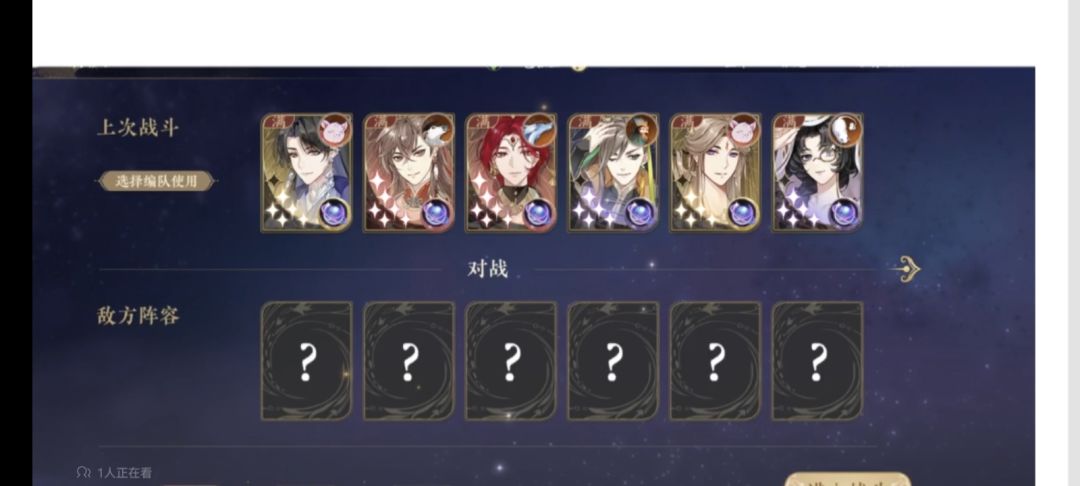Image resolution: width=1080 pixels, height=486 pixels.
Task: Choose the winking gray-haired character card
Action: [x=613, y=173]
